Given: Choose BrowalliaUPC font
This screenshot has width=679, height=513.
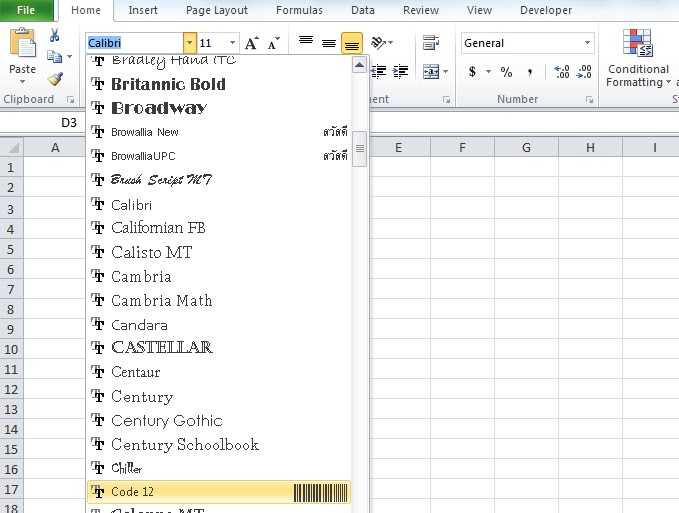Looking at the screenshot, I should point(219,156).
